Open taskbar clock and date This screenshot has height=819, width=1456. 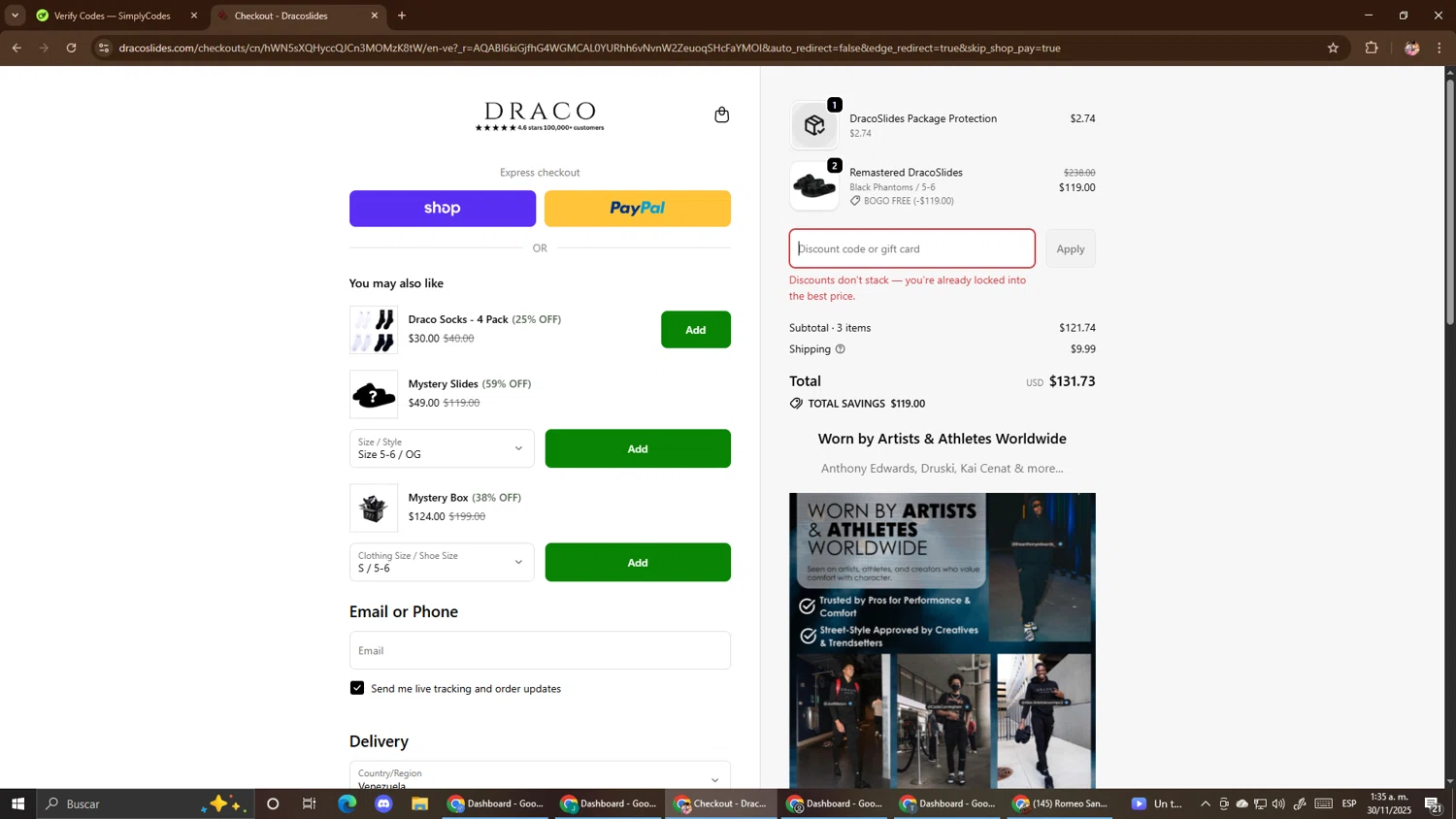(x=1389, y=803)
